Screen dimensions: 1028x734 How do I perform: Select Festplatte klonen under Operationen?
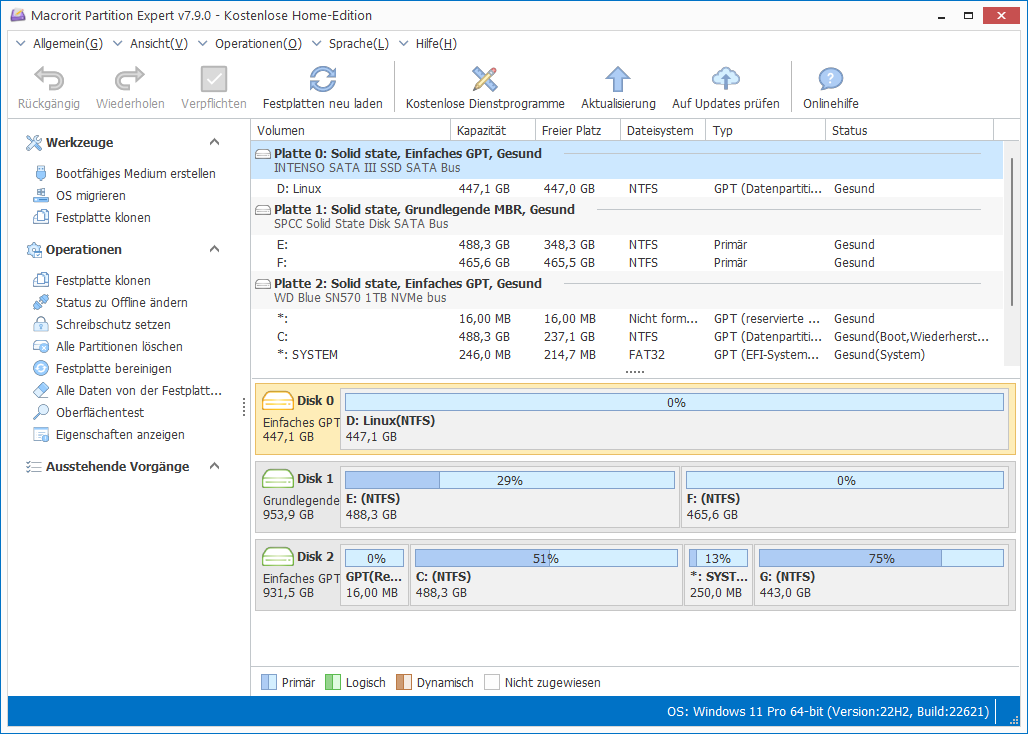coord(92,280)
